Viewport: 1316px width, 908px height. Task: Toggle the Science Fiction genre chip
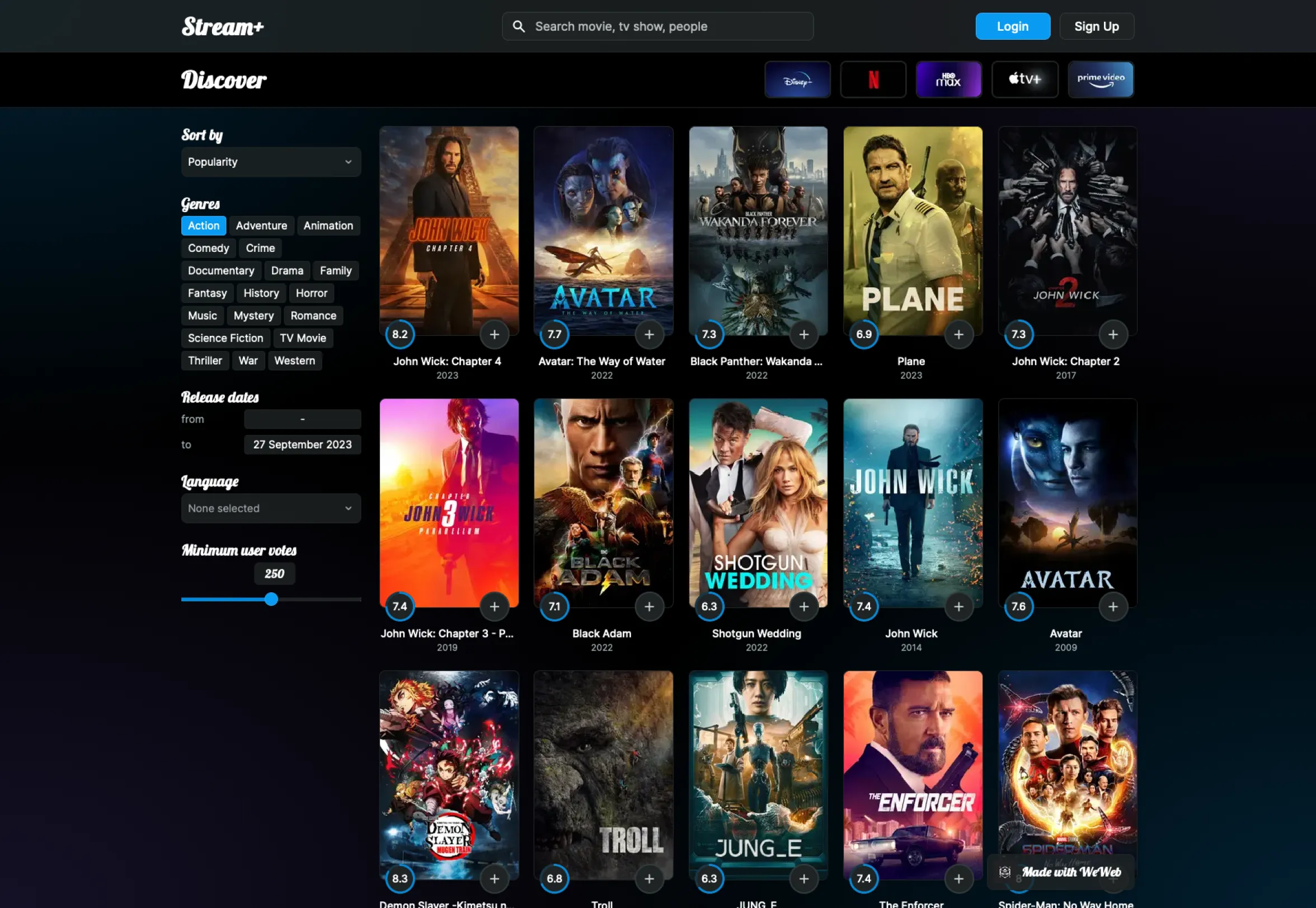click(225, 338)
